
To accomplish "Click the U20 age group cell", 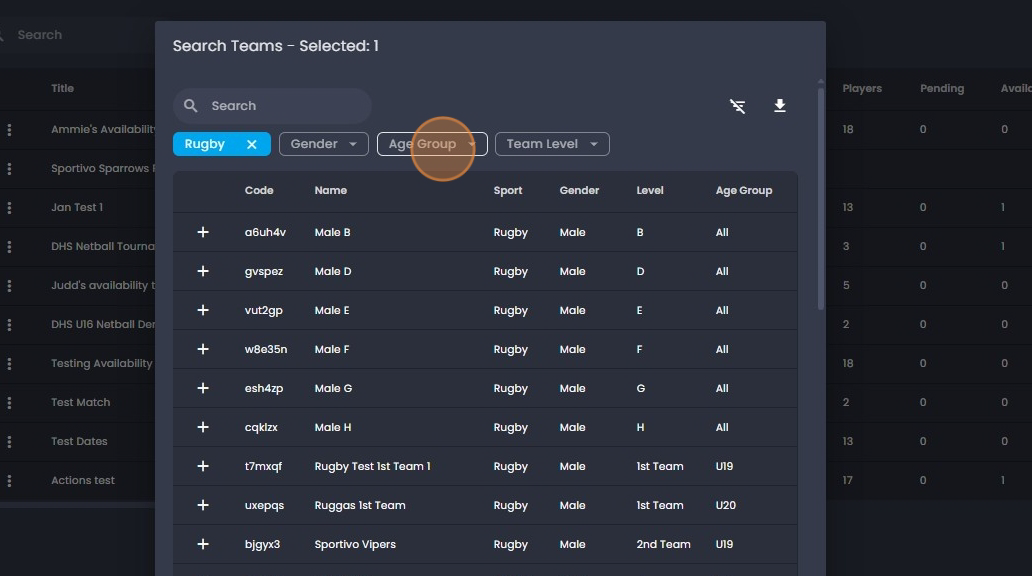I will [x=726, y=505].
